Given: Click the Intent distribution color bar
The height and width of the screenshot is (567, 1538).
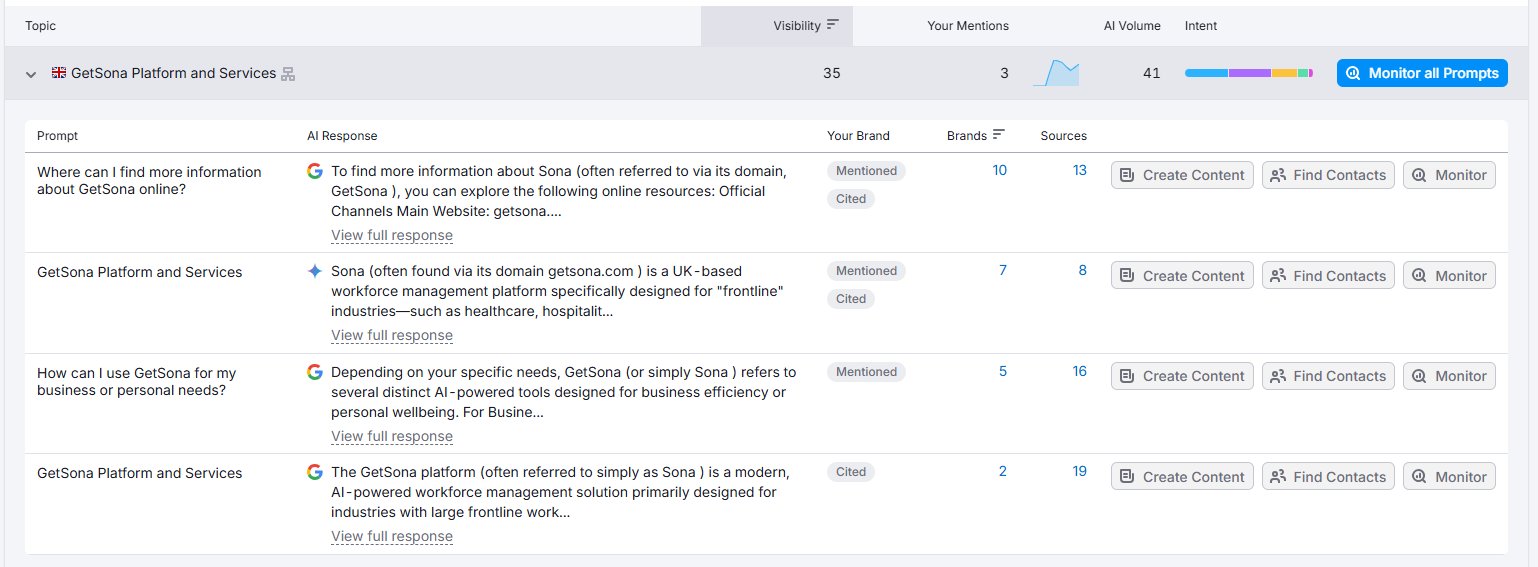Looking at the screenshot, I should pos(1249,73).
